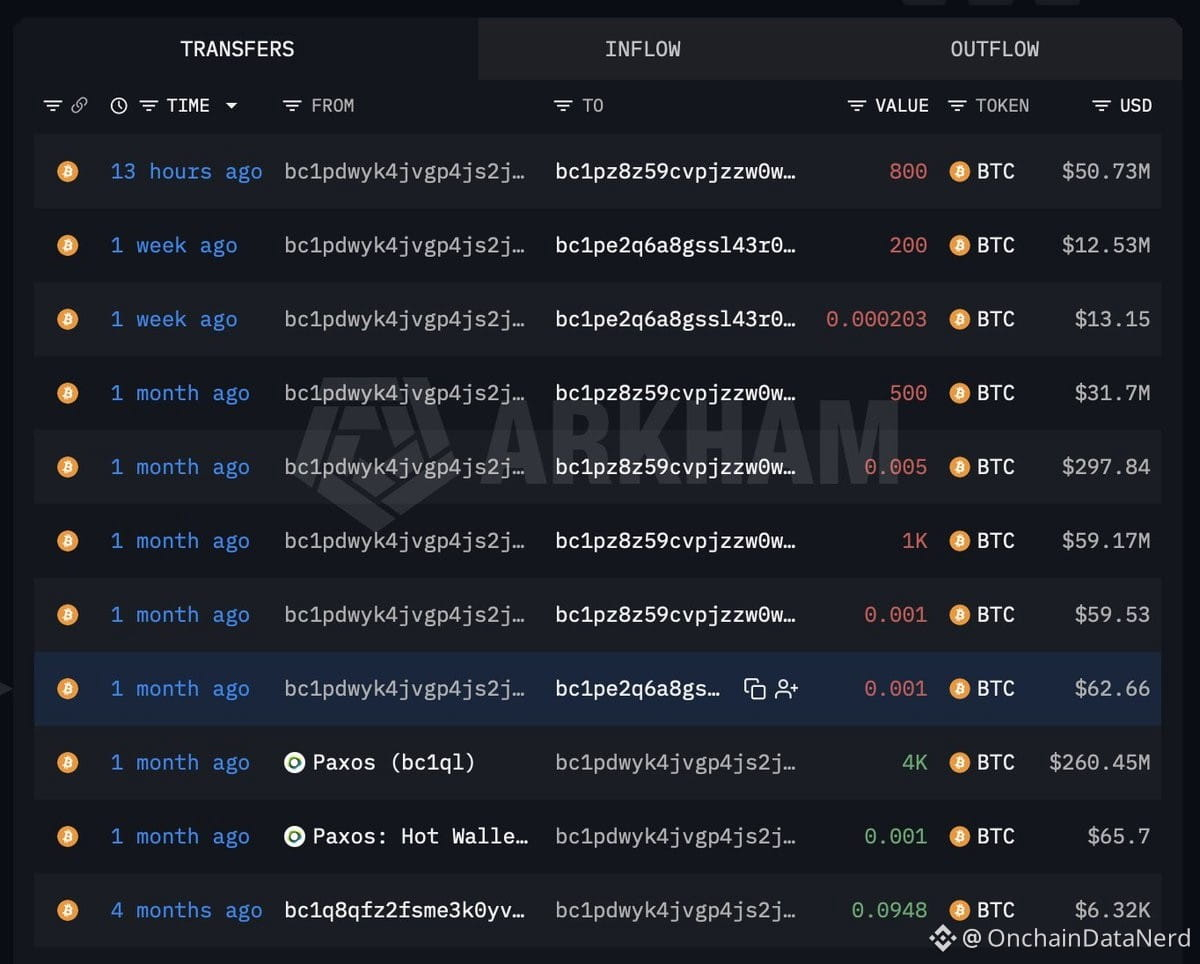Sort by the TOKEN column header
The height and width of the screenshot is (964, 1200).
[x=1002, y=105]
